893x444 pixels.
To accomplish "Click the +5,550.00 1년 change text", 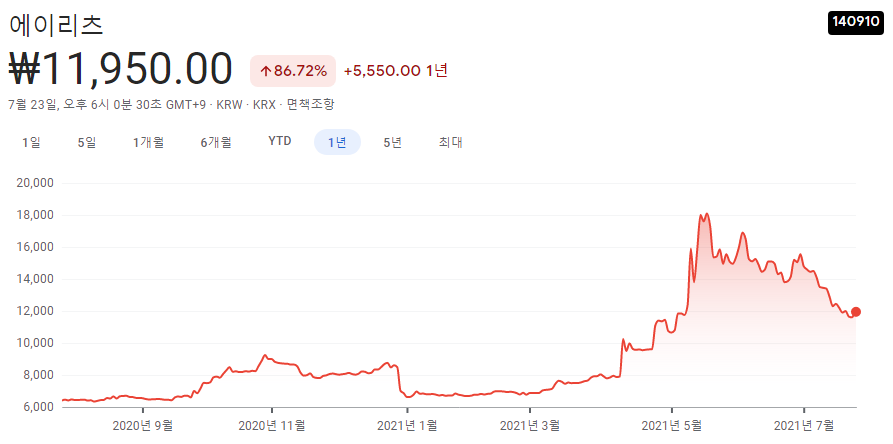I will click(x=396, y=71).
